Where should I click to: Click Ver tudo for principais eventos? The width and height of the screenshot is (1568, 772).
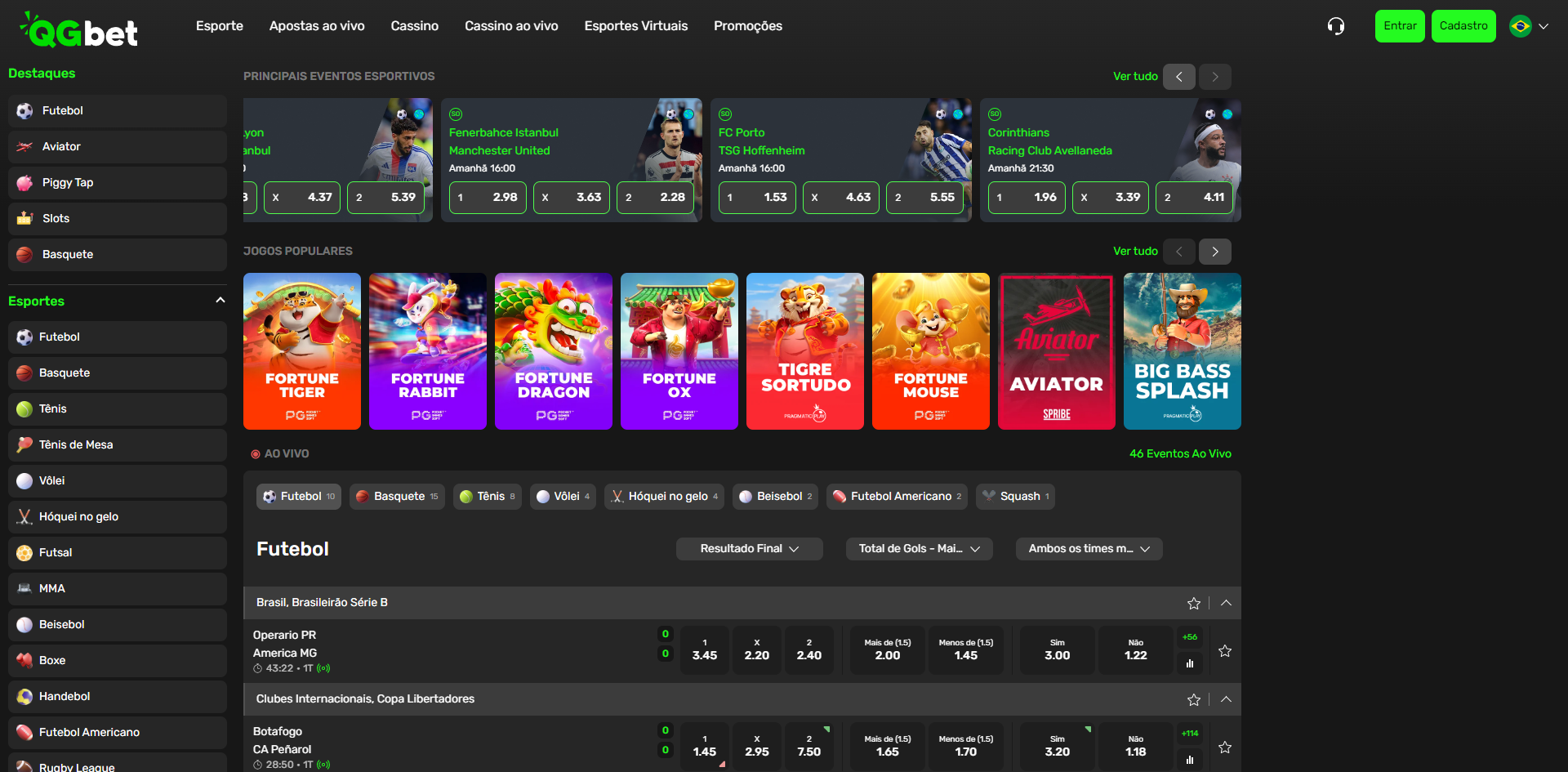[1135, 76]
